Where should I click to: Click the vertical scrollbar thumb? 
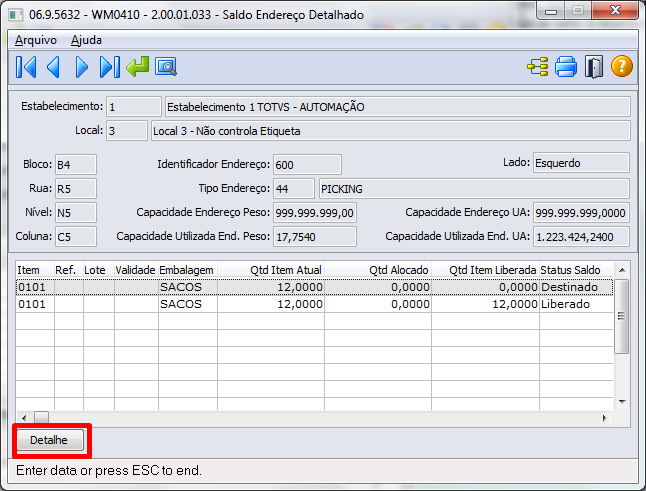click(x=622, y=316)
